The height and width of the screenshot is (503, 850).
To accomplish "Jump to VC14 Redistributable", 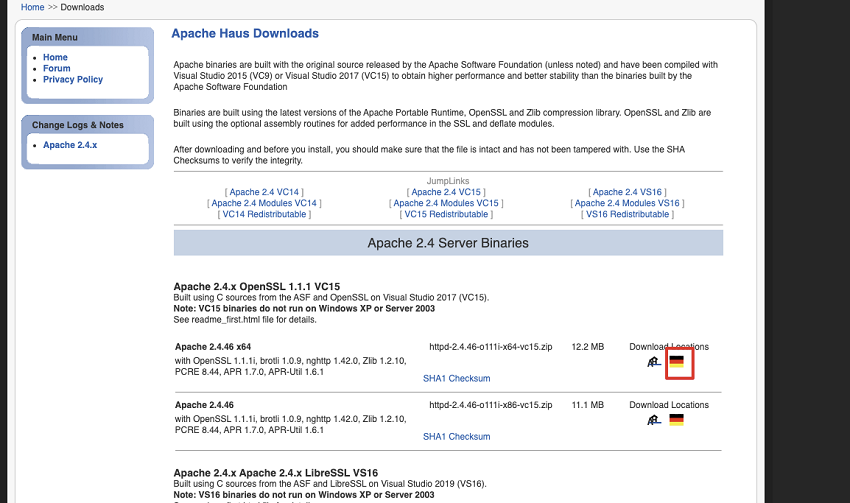I will tap(264, 214).
